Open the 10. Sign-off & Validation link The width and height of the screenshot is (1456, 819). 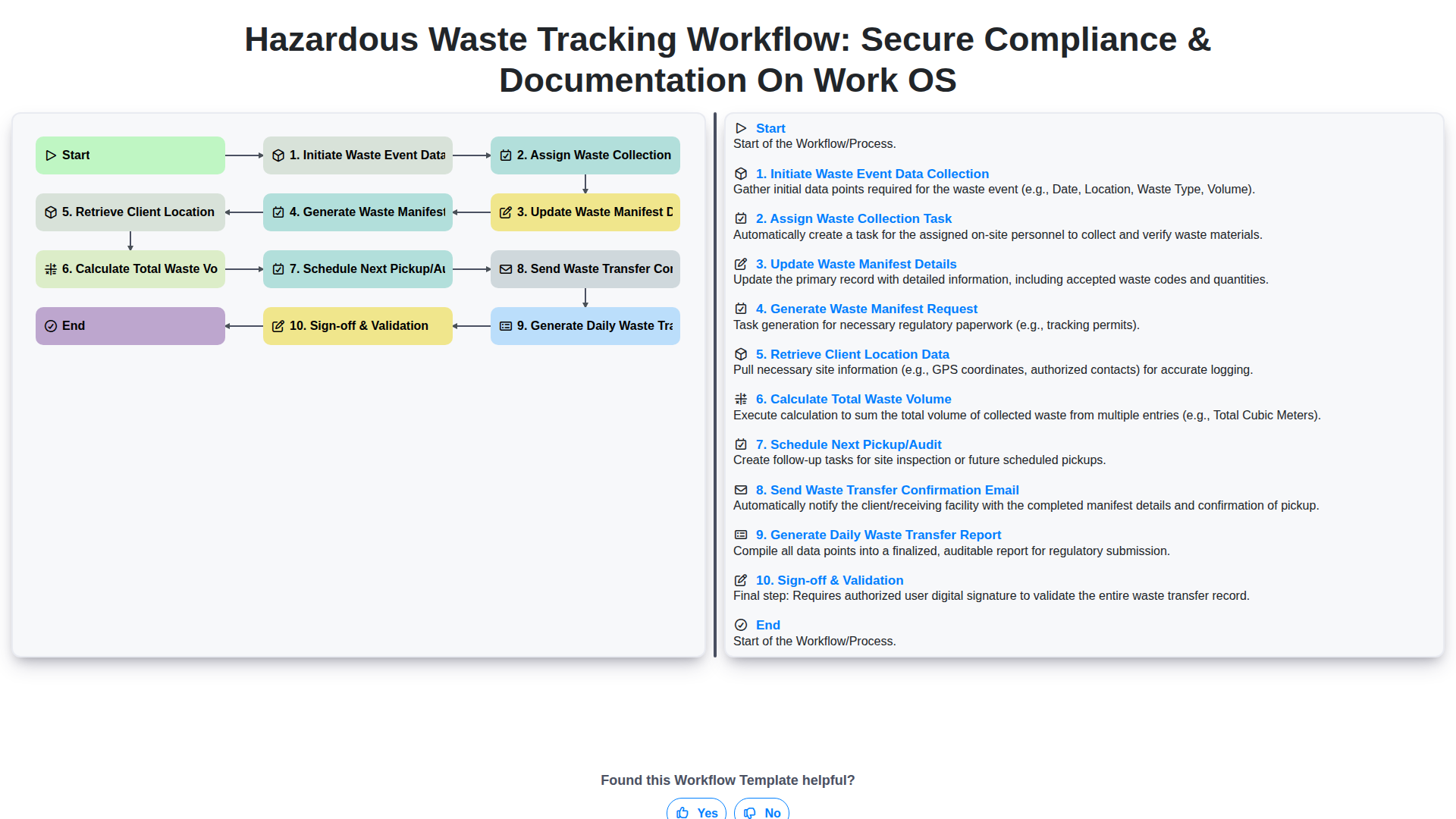click(829, 580)
